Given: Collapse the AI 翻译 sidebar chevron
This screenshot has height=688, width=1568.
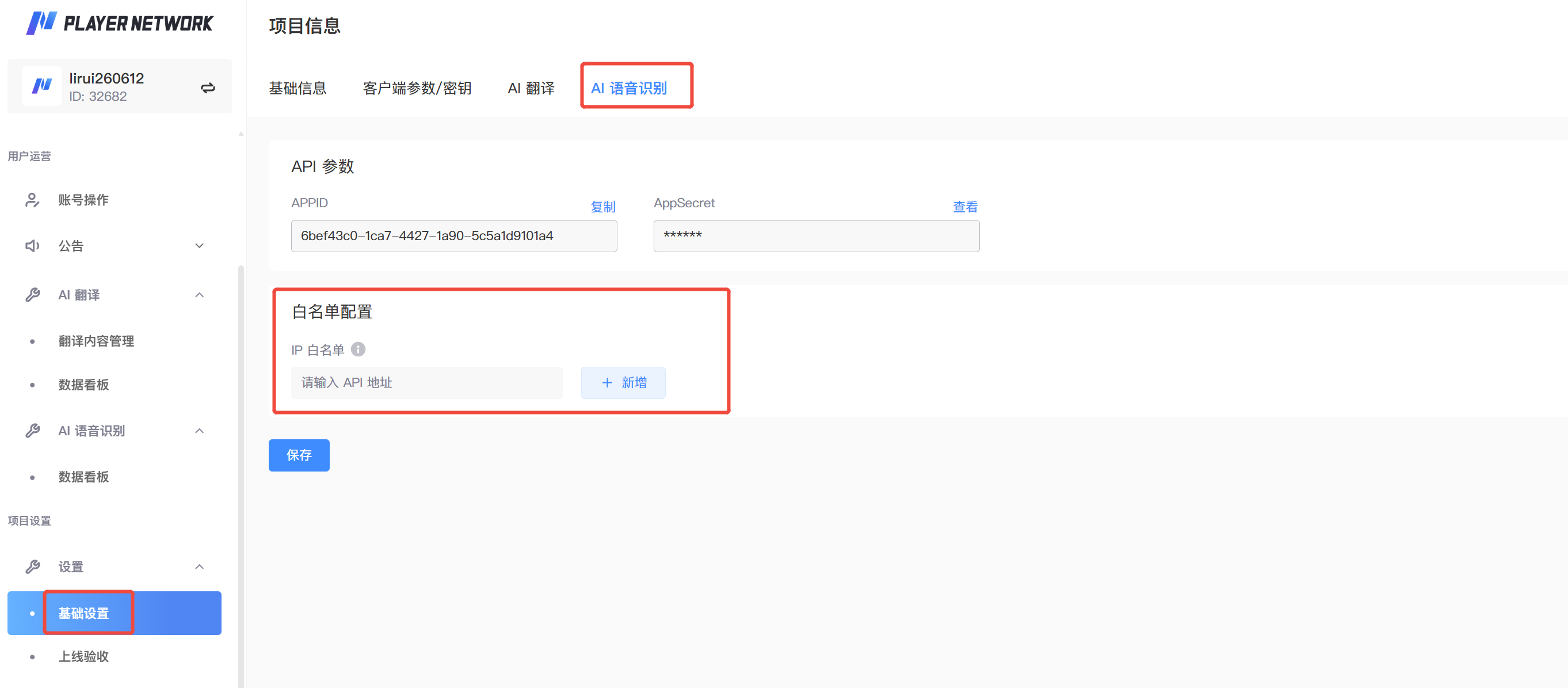Looking at the screenshot, I should click(x=199, y=295).
